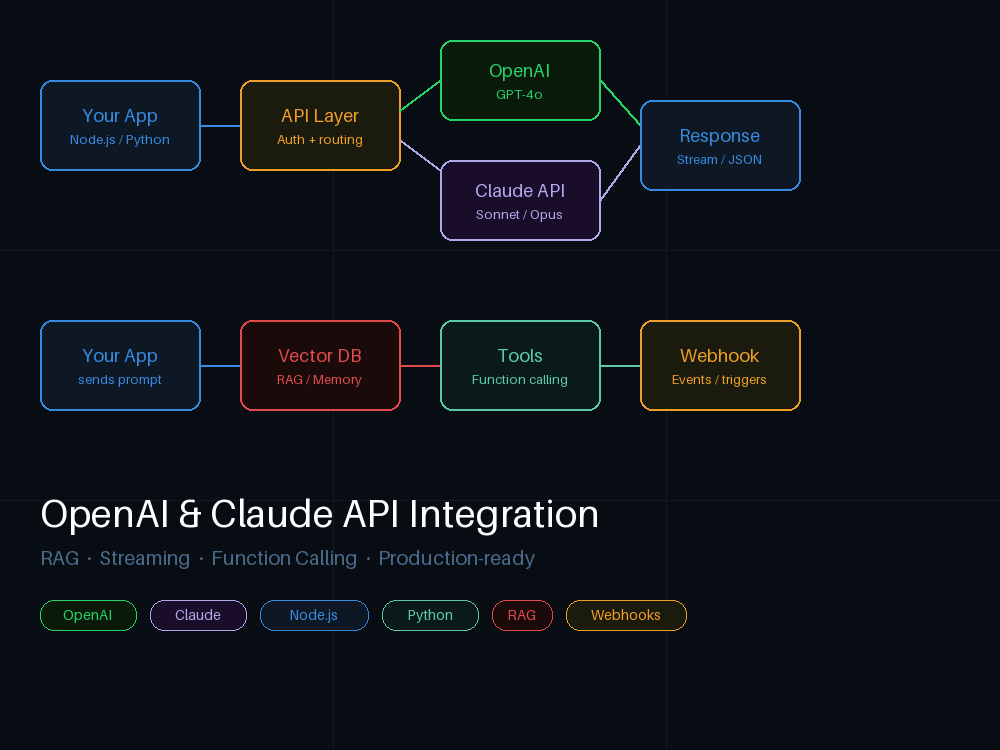This screenshot has height=750, width=1000.
Task: Click the text Node.js / Python
Action: [120, 140]
